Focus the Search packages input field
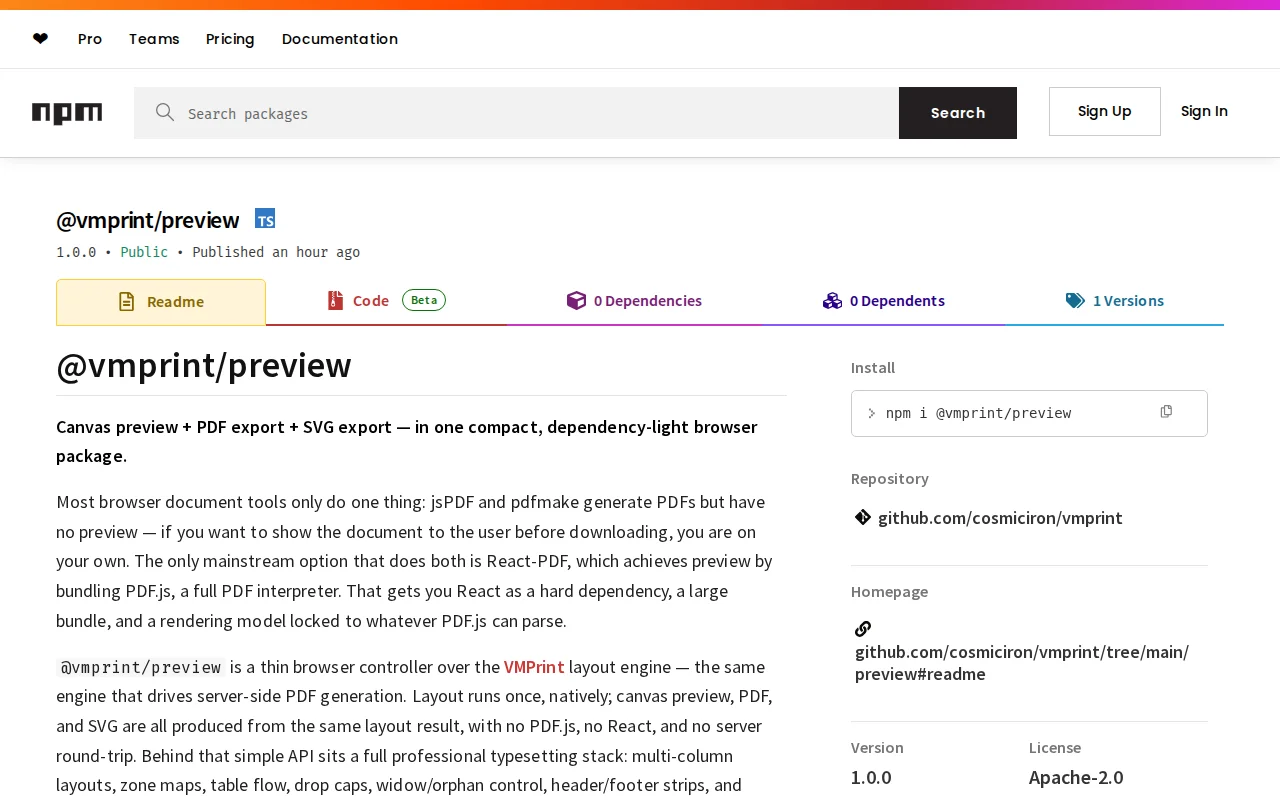The width and height of the screenshot is (1280, 800). pyautogui.click(x=516, y=113)
